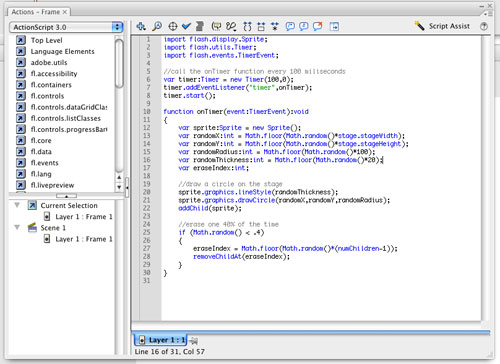Image resolution: width=500 pixels, height=364 pixels.
Task: Apply block comment with the first bubble icon
Action: coord(290,26)
